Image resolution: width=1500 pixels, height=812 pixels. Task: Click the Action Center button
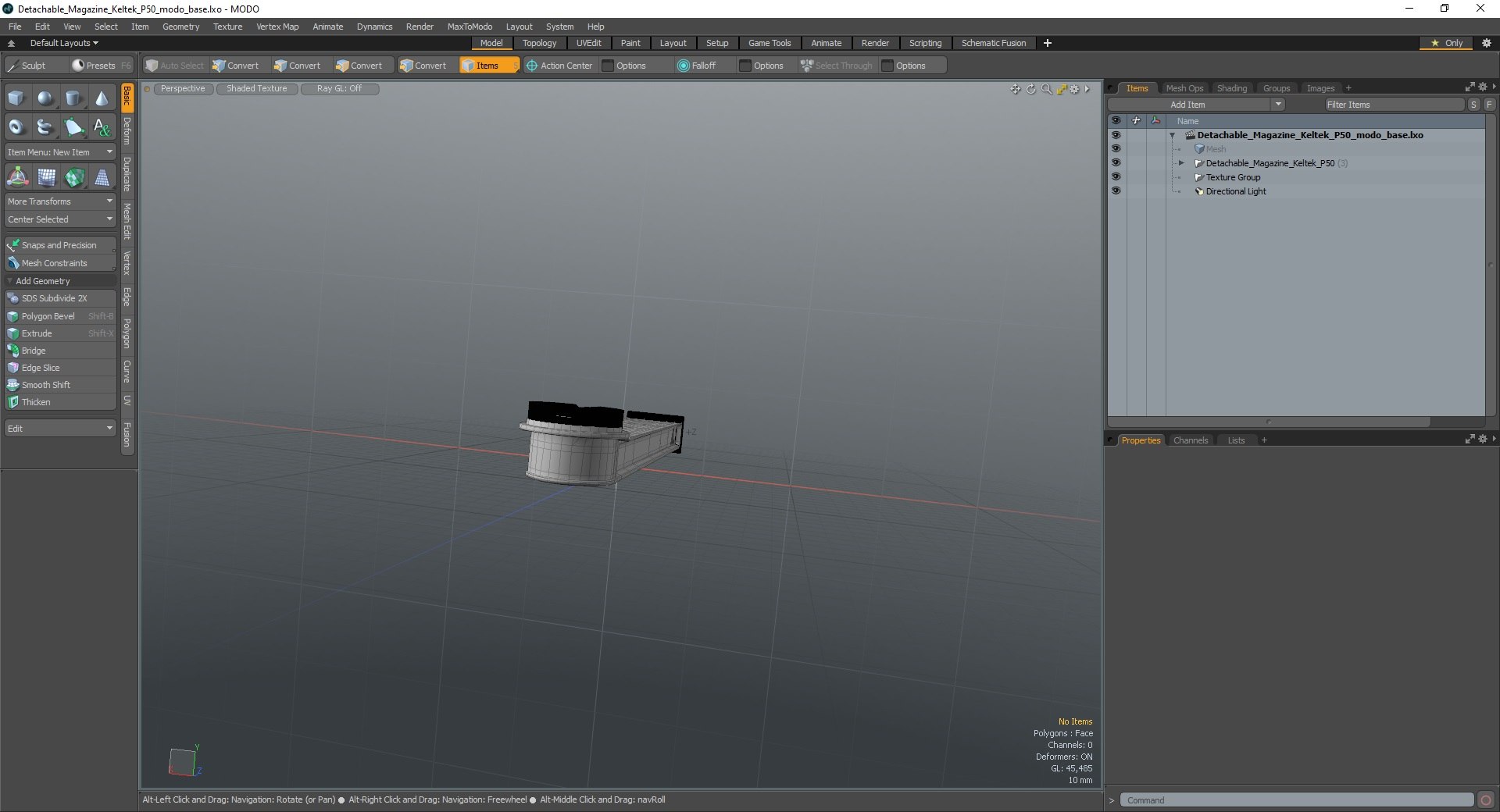(559, 66)
